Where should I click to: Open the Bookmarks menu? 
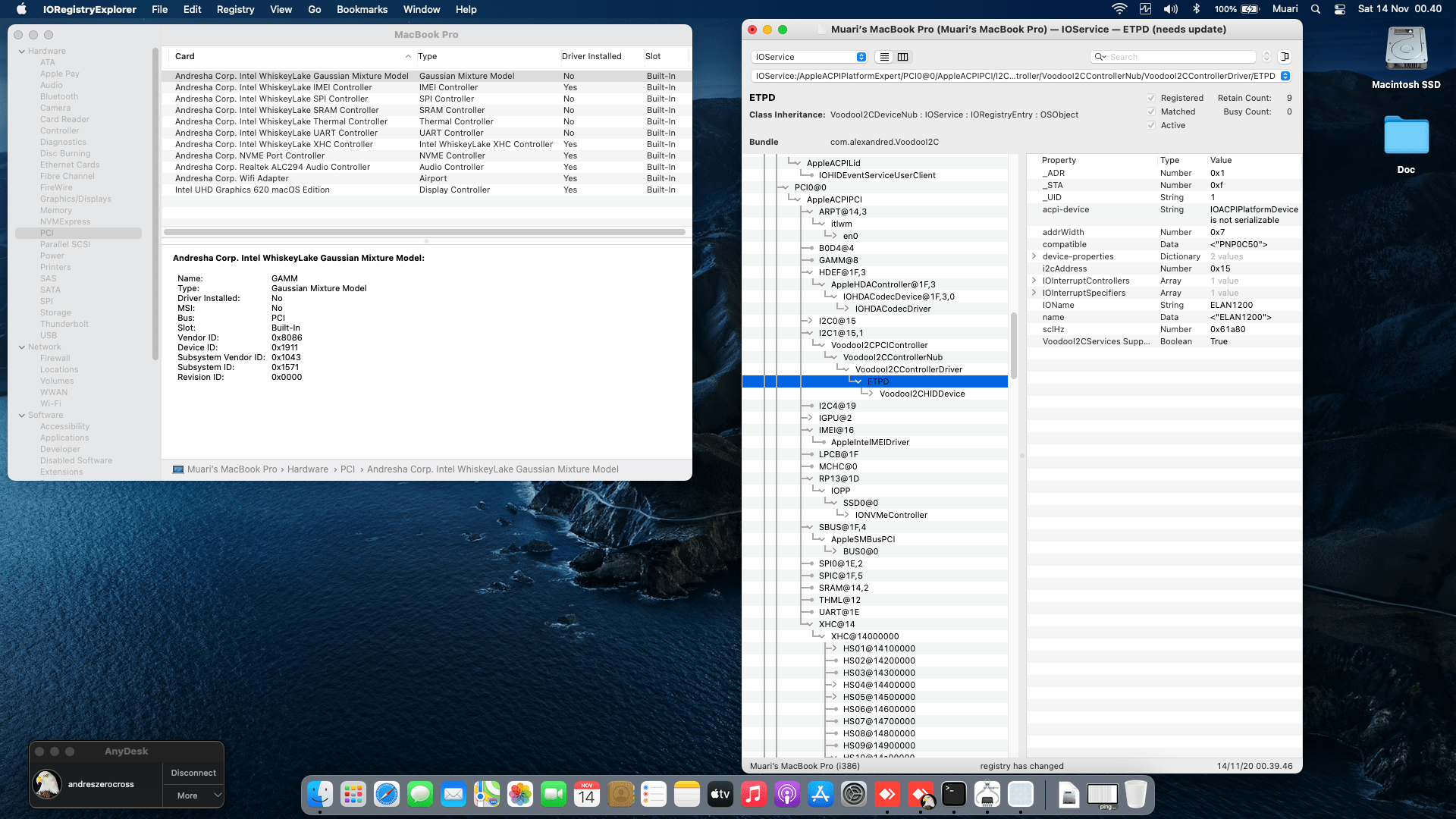[x=362, y=9]
